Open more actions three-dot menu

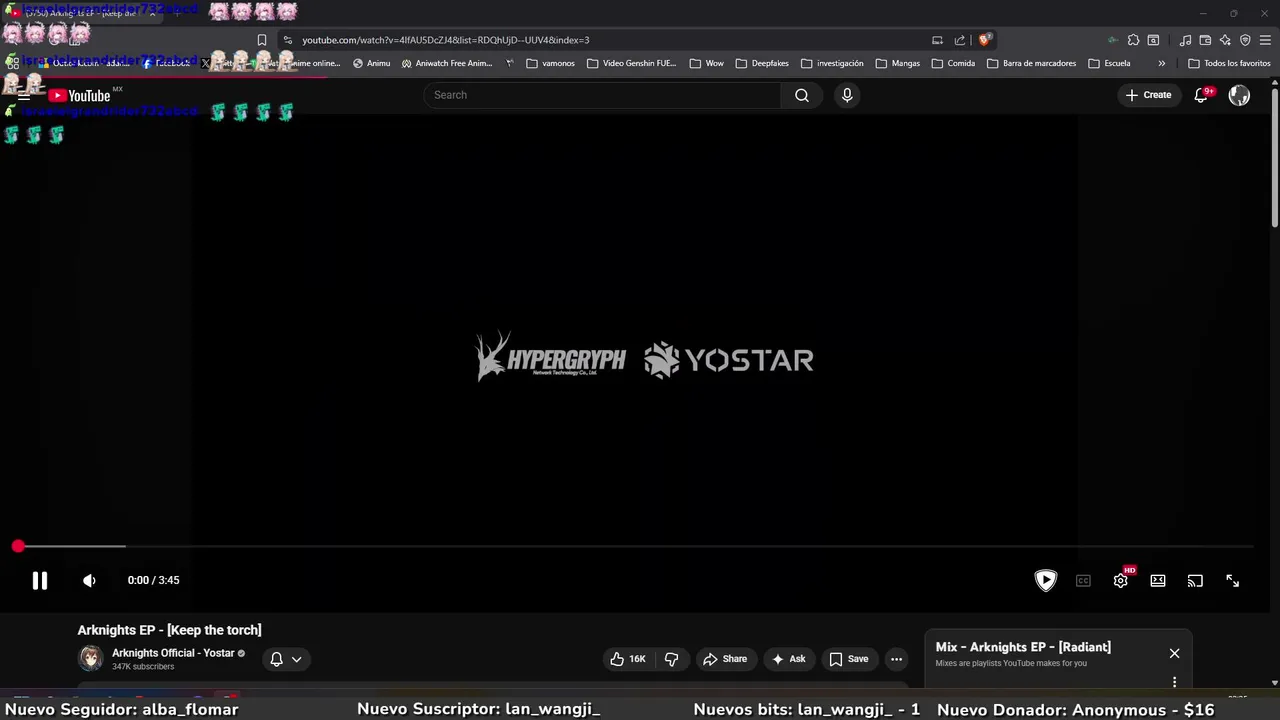coord(896,659)
